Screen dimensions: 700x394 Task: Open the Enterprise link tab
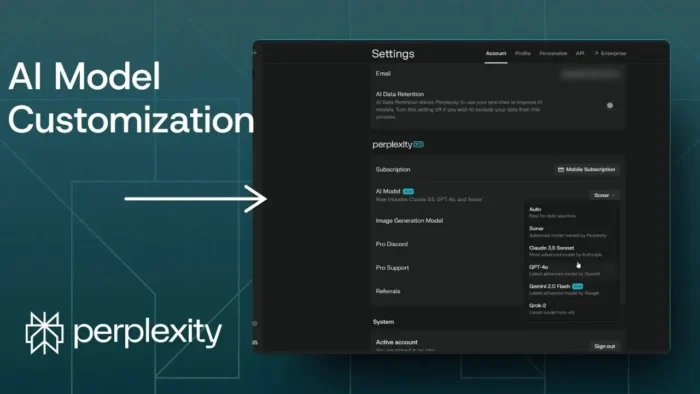coord(610,54)
